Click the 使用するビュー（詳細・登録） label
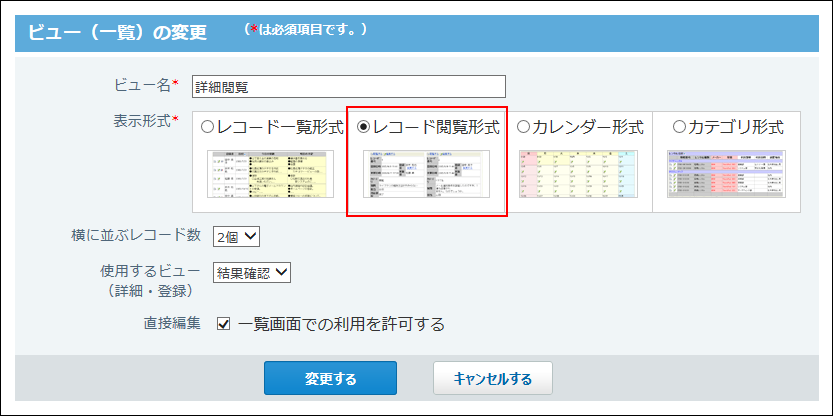 [150, 281]
